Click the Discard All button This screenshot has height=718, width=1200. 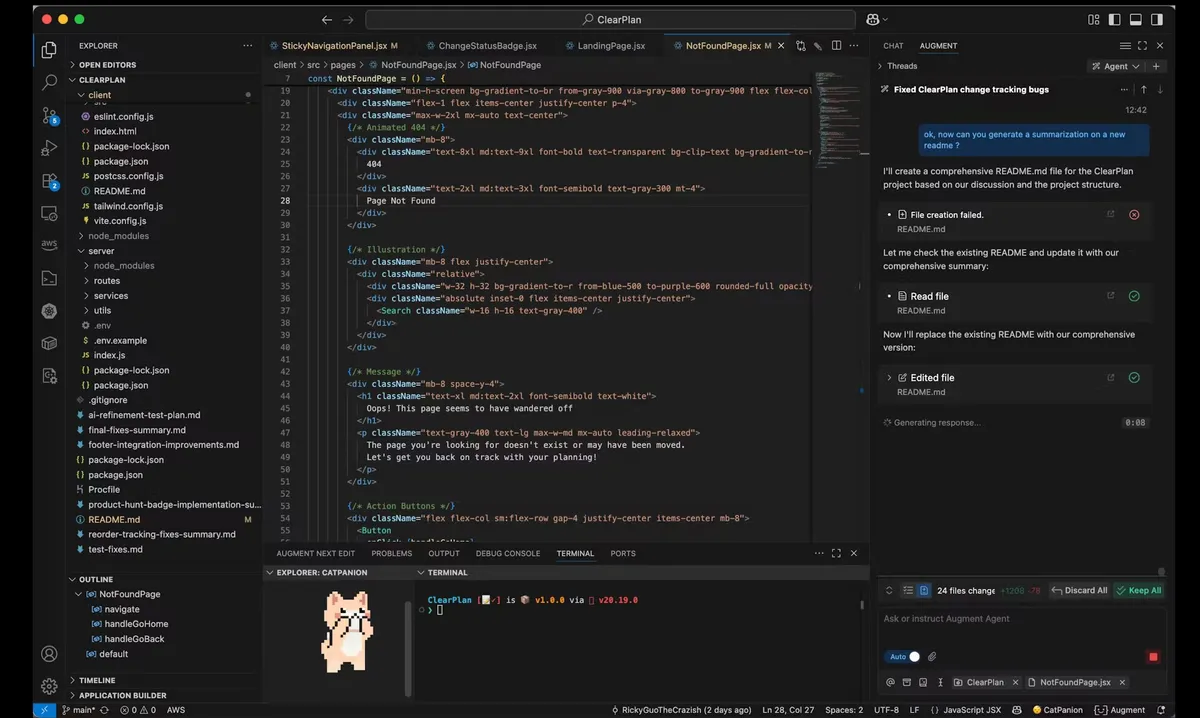tap(1079, 591)
